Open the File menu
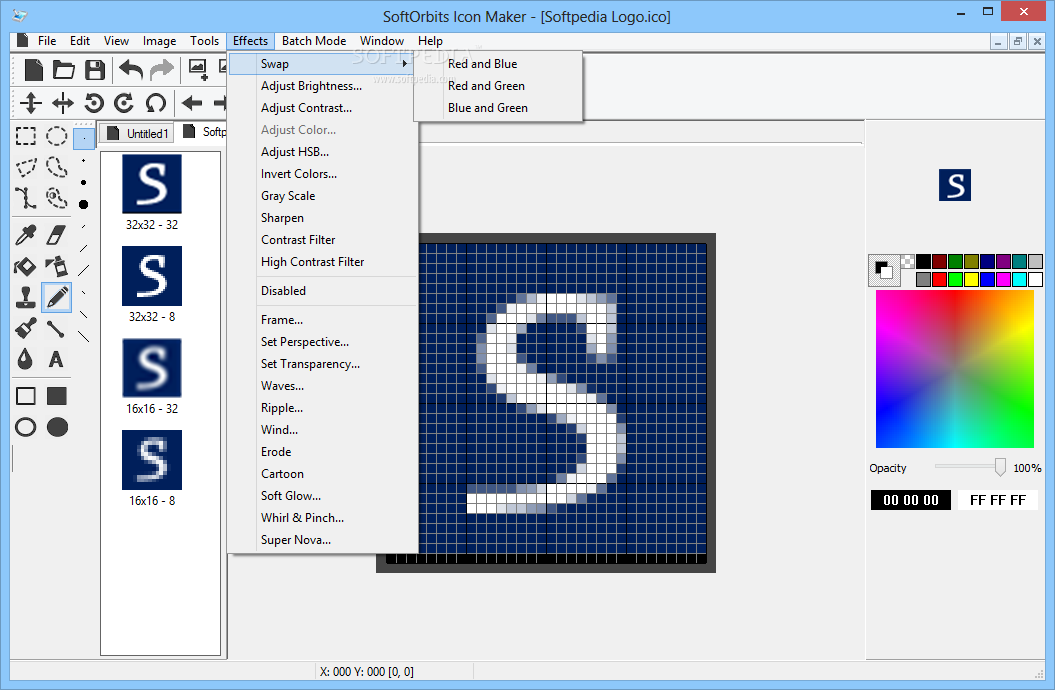The image size is (1055, 690). (47, 41)
